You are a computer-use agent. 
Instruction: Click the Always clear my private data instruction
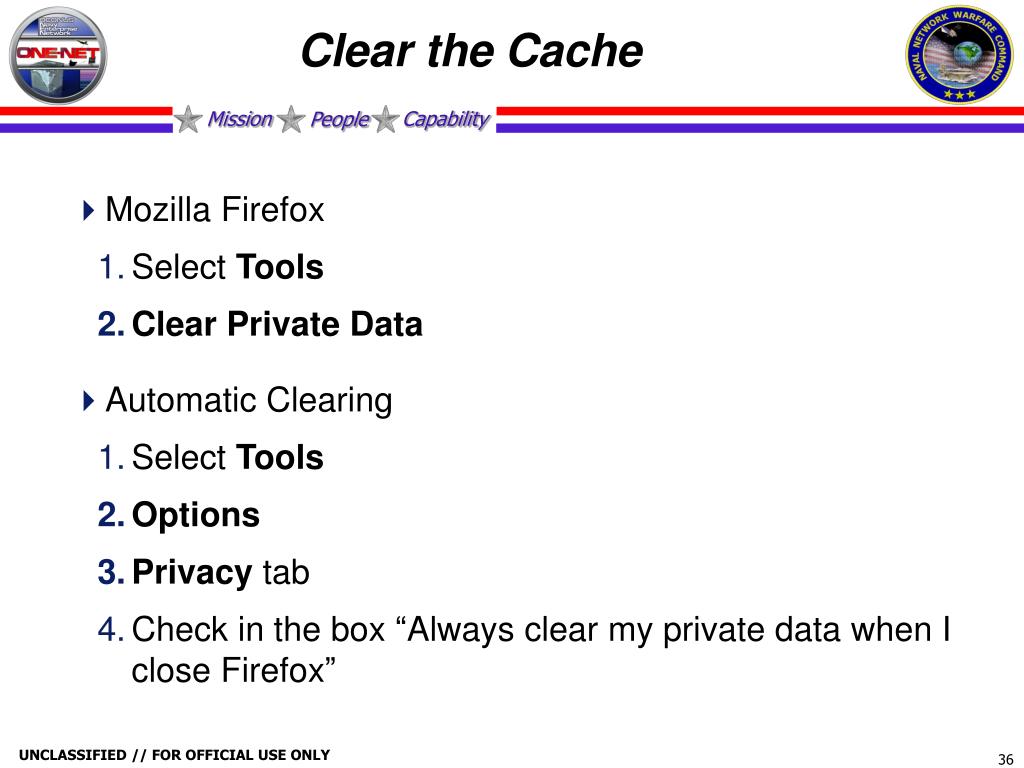pyautogui.click(x=541, y=650)
